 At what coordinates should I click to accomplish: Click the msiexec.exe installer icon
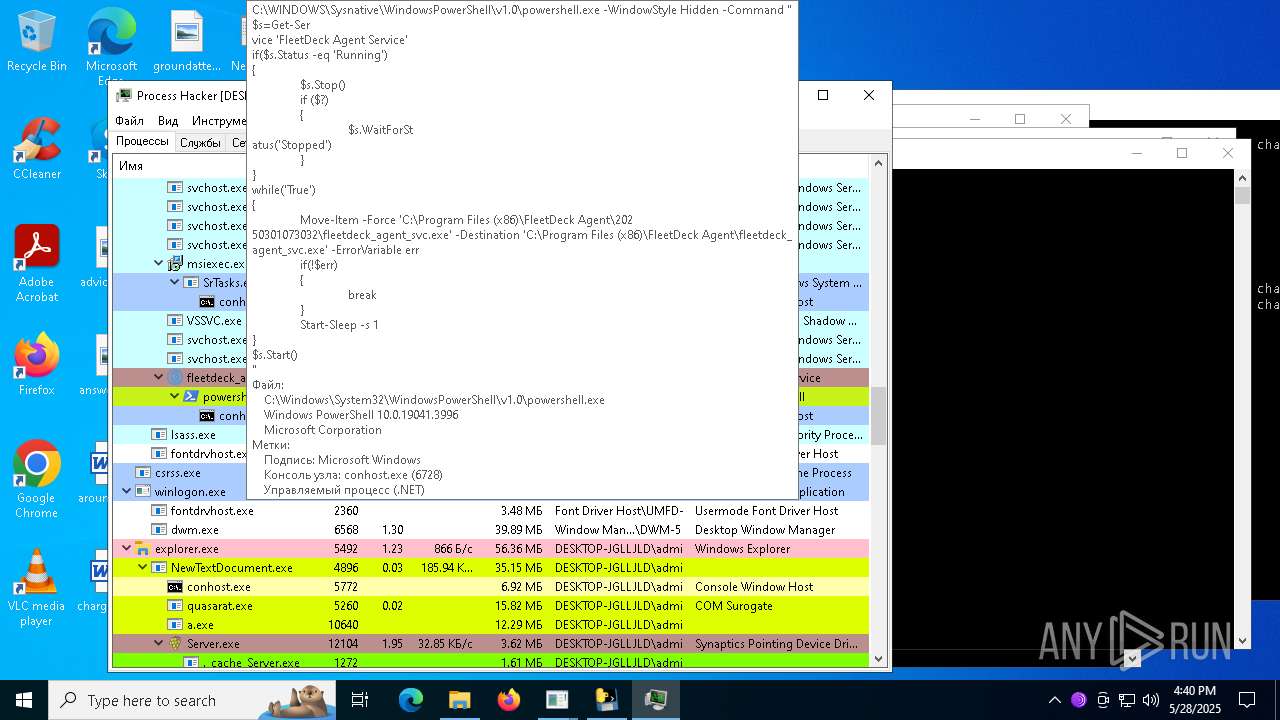click(x=175, y=264)
